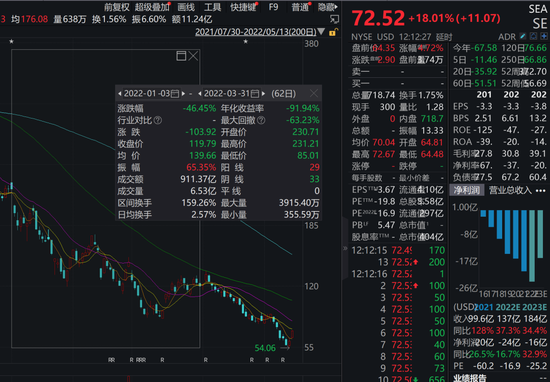The height and width of the screenshot is (382, 550).
Task: Click the blue plus add-to-watchlist icon
Action: click(x=544, y=36)
